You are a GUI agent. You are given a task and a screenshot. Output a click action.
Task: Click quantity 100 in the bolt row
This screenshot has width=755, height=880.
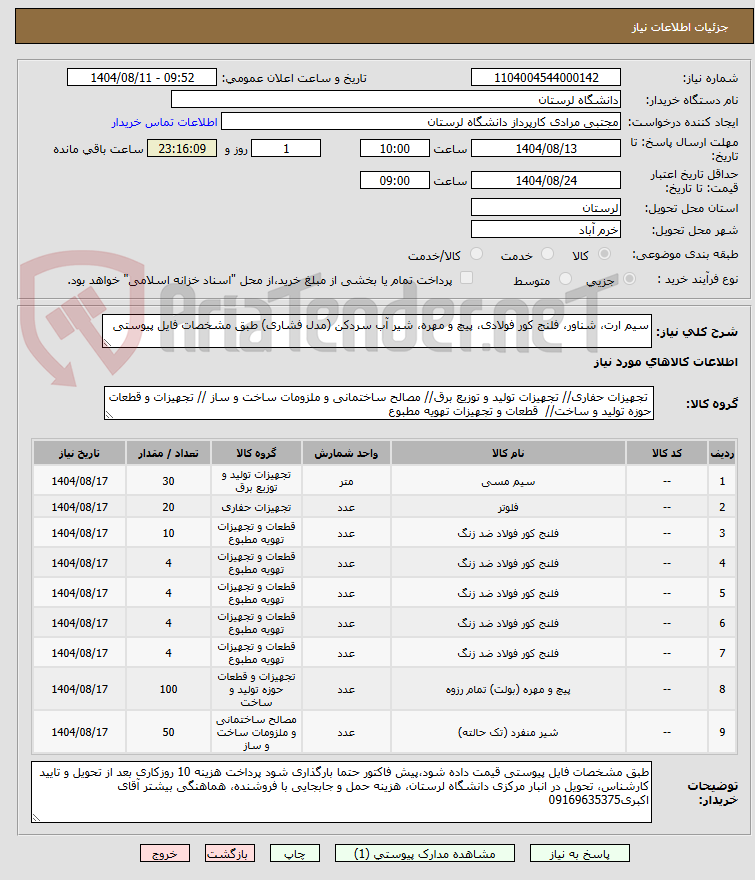pos(168,689)
